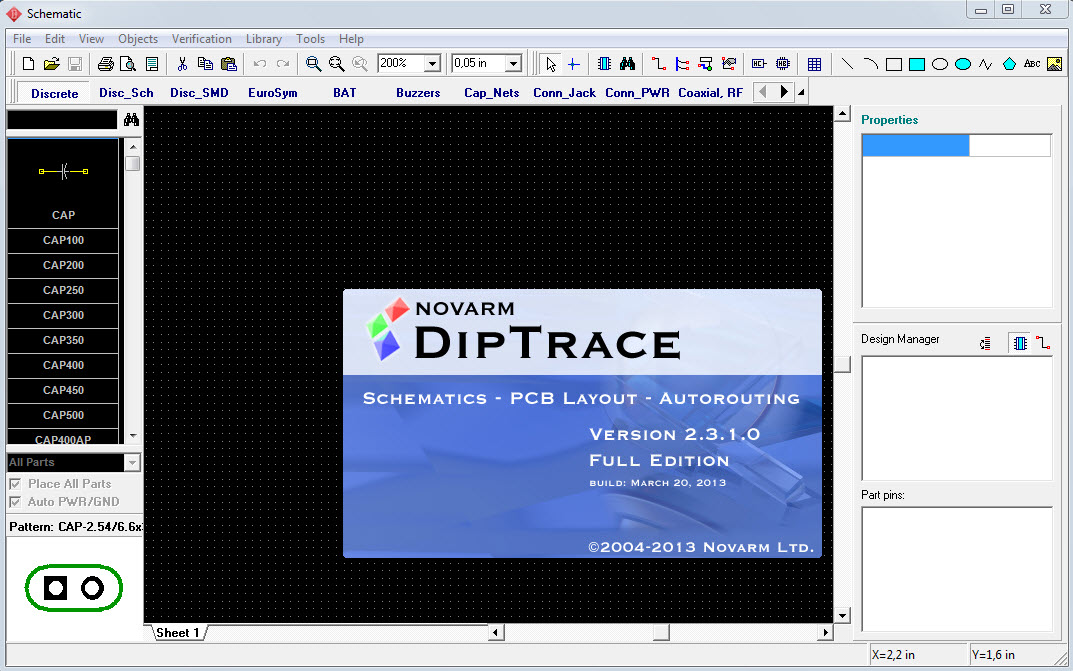The width and height of the screenshot is (1073, 671).
Task: Click the Undo arrow in the toolbar
Action: [259, 64]
